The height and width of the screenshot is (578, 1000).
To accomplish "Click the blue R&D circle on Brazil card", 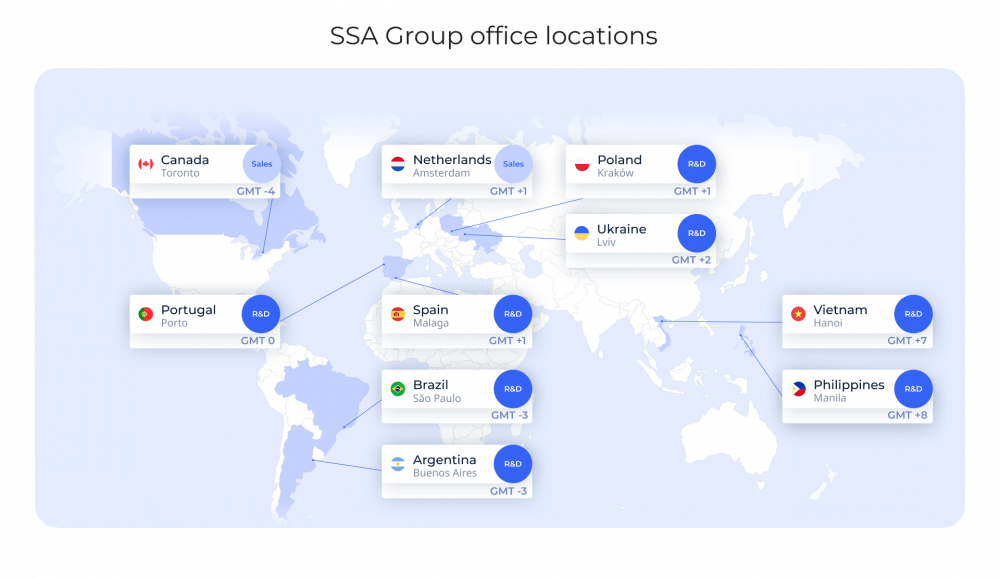I will tap(513, 389).
